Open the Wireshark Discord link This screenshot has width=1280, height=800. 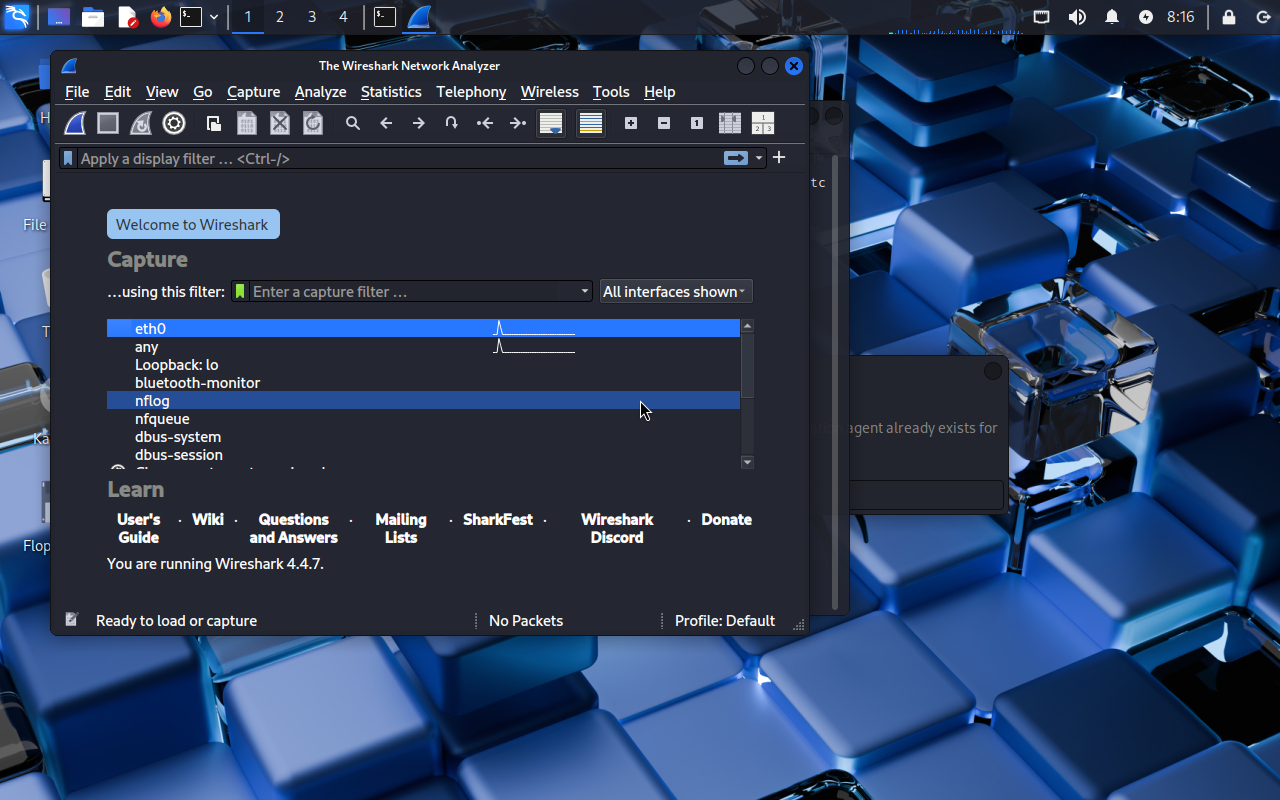click(617, 528)
